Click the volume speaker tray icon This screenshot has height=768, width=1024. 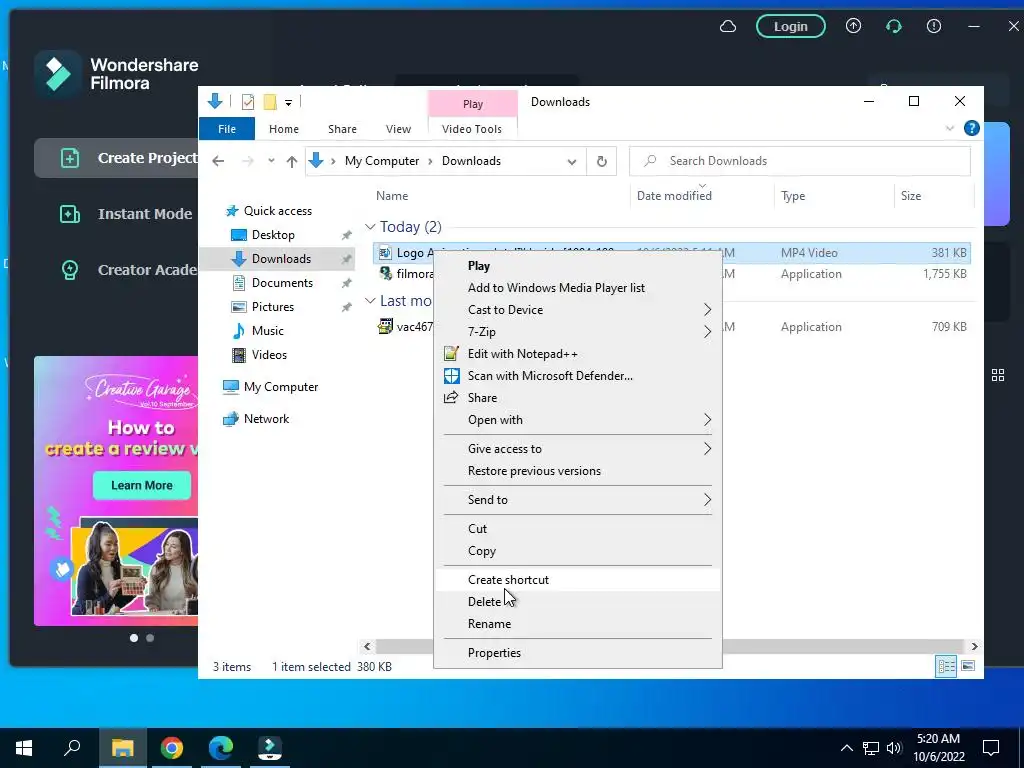tap(894, 748)
